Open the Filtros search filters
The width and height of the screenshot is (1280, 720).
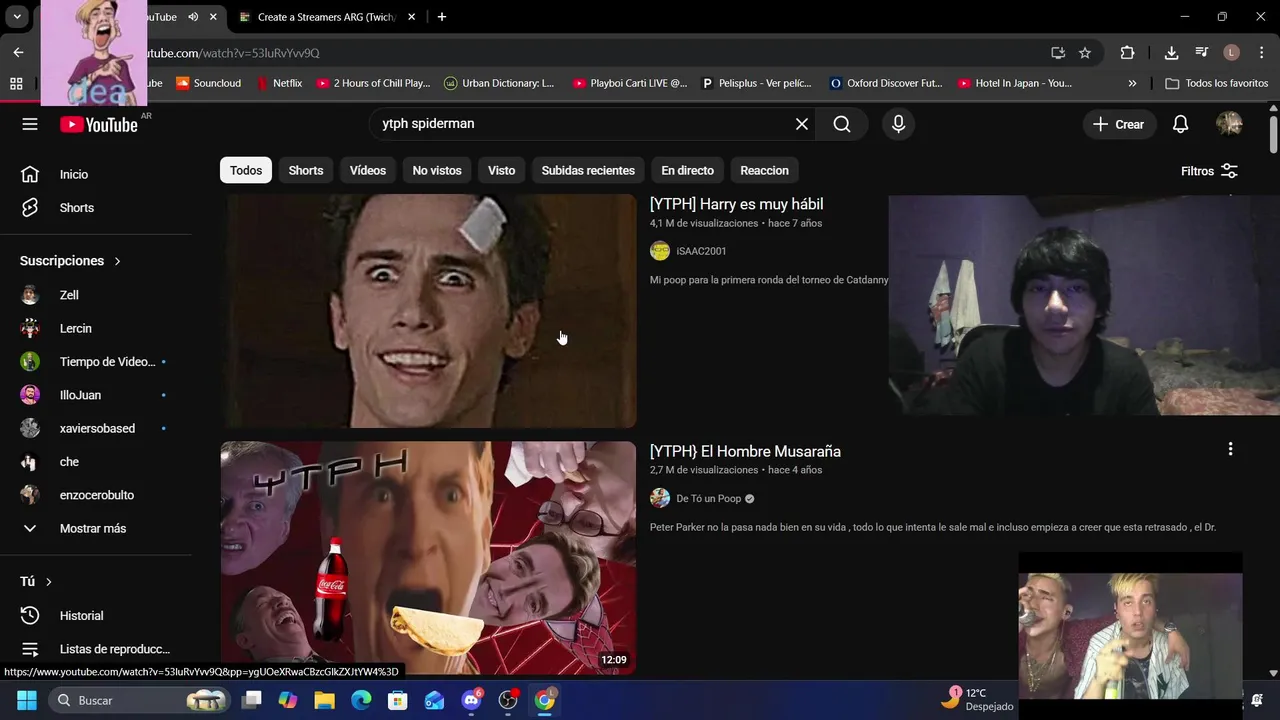click(x=1210, y=171)
